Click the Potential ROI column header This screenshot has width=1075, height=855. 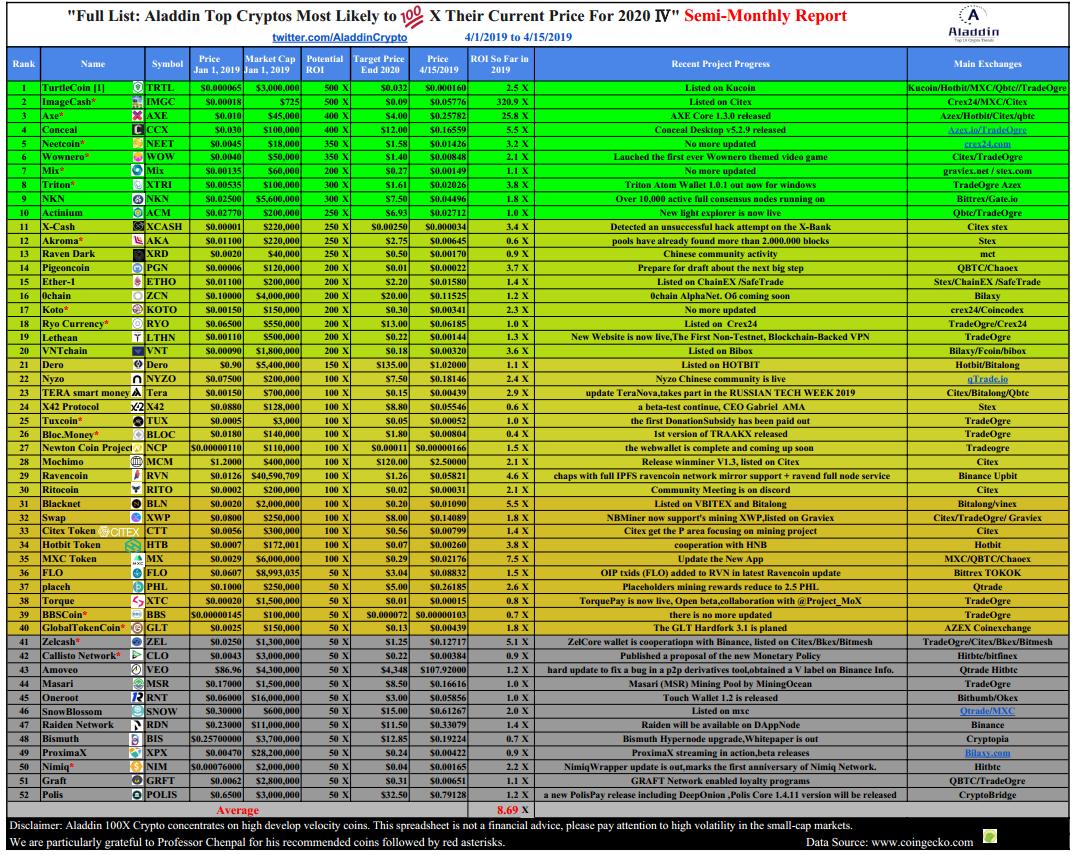[x=324, y=64]
